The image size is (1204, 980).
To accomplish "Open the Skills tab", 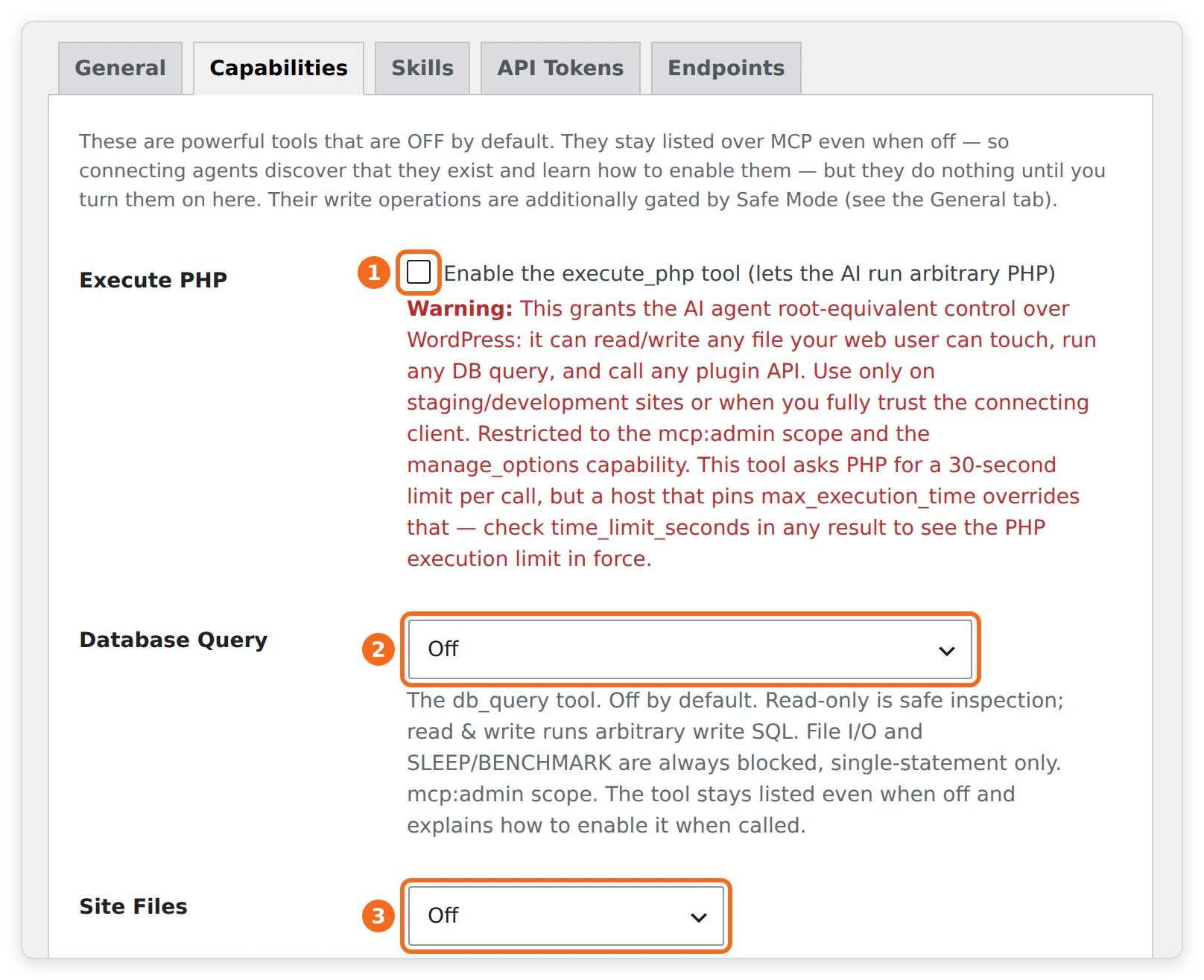I will (422, 69).
